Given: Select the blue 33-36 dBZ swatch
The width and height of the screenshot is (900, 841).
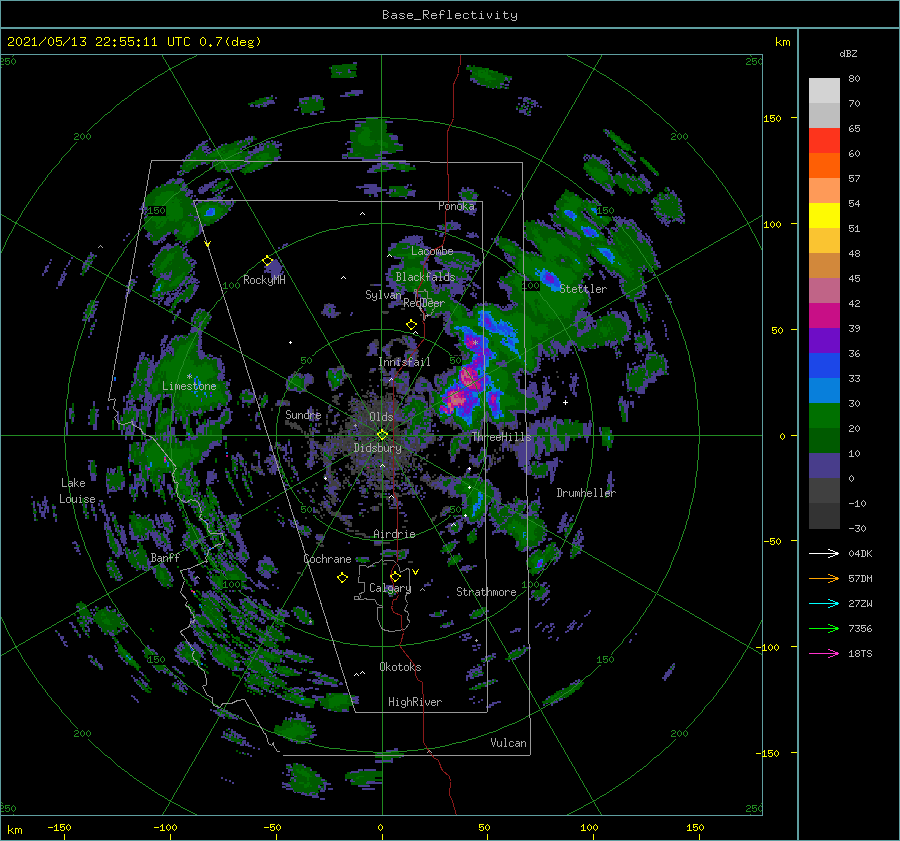Looking at the screenshot, I should 824,366.
